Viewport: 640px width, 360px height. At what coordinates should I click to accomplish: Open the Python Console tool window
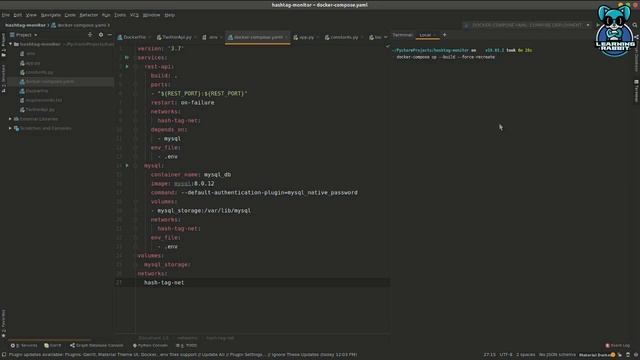[x=150, y=345]
